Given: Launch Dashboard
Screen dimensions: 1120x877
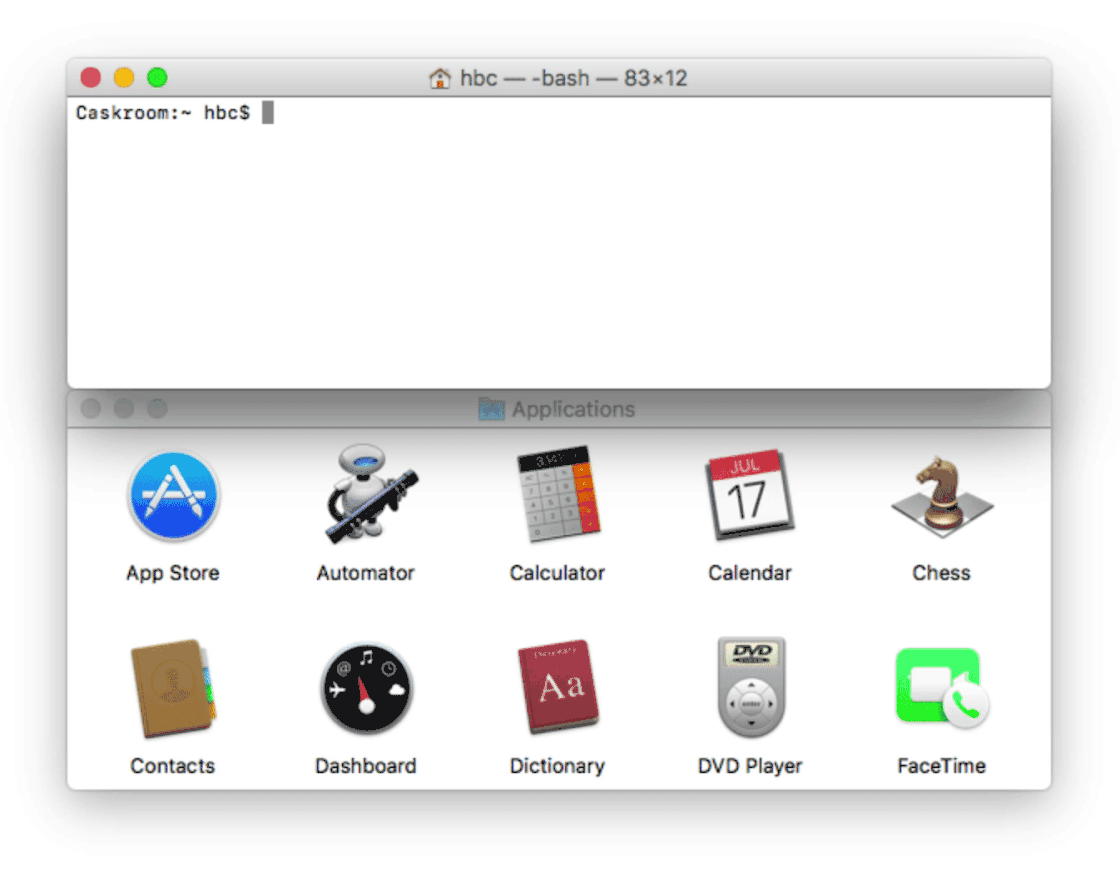Looking at the screenshot, I should (365, 688).
